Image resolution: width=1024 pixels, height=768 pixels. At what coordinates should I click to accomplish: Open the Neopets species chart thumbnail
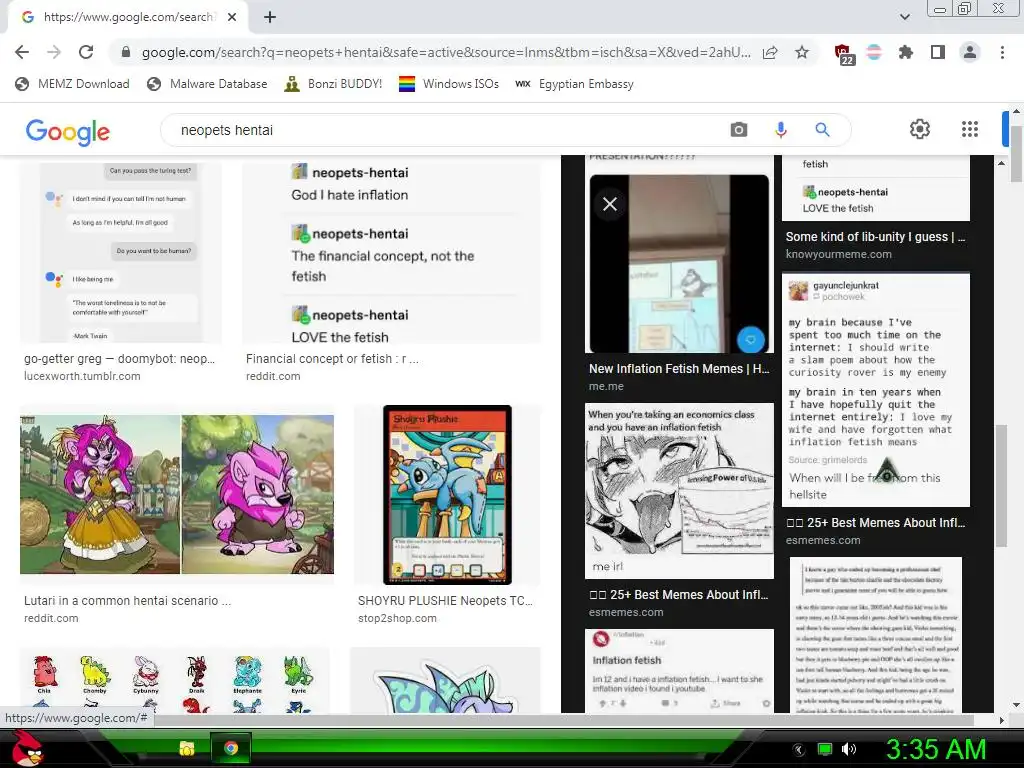[x=174, y=680]
